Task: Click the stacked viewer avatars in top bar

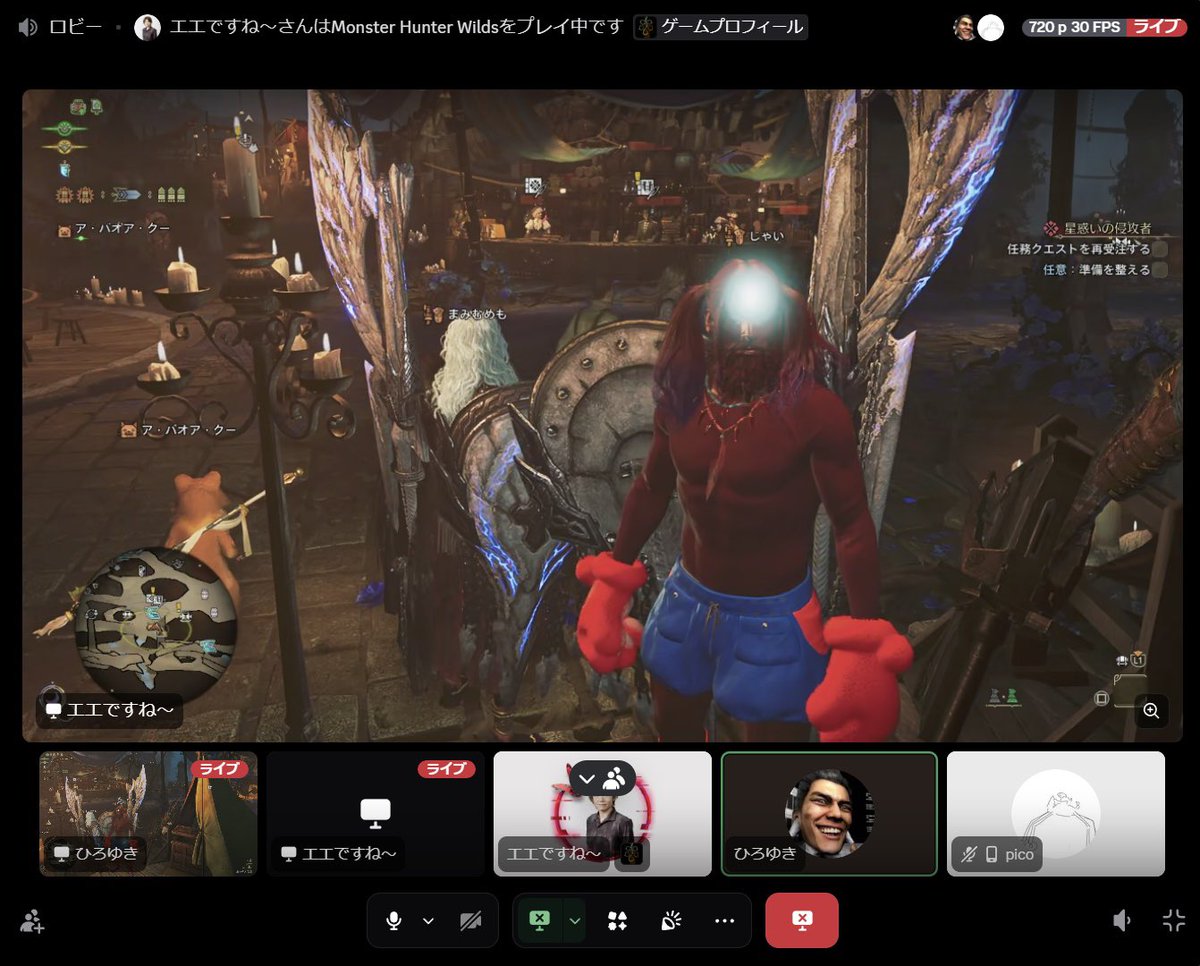Action: 978,27
